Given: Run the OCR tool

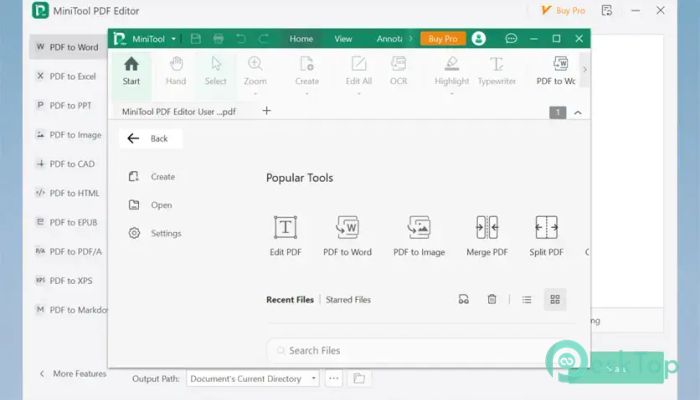Looking at the screenshot, I should (398, 71).
